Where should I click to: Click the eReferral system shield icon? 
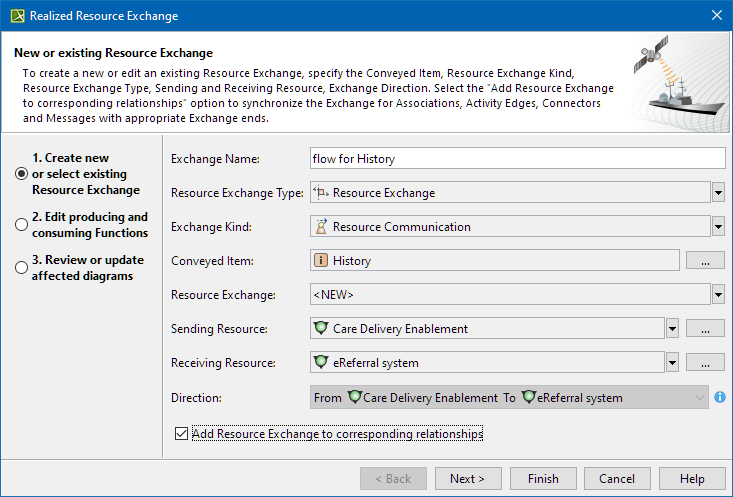pos(322,363)
